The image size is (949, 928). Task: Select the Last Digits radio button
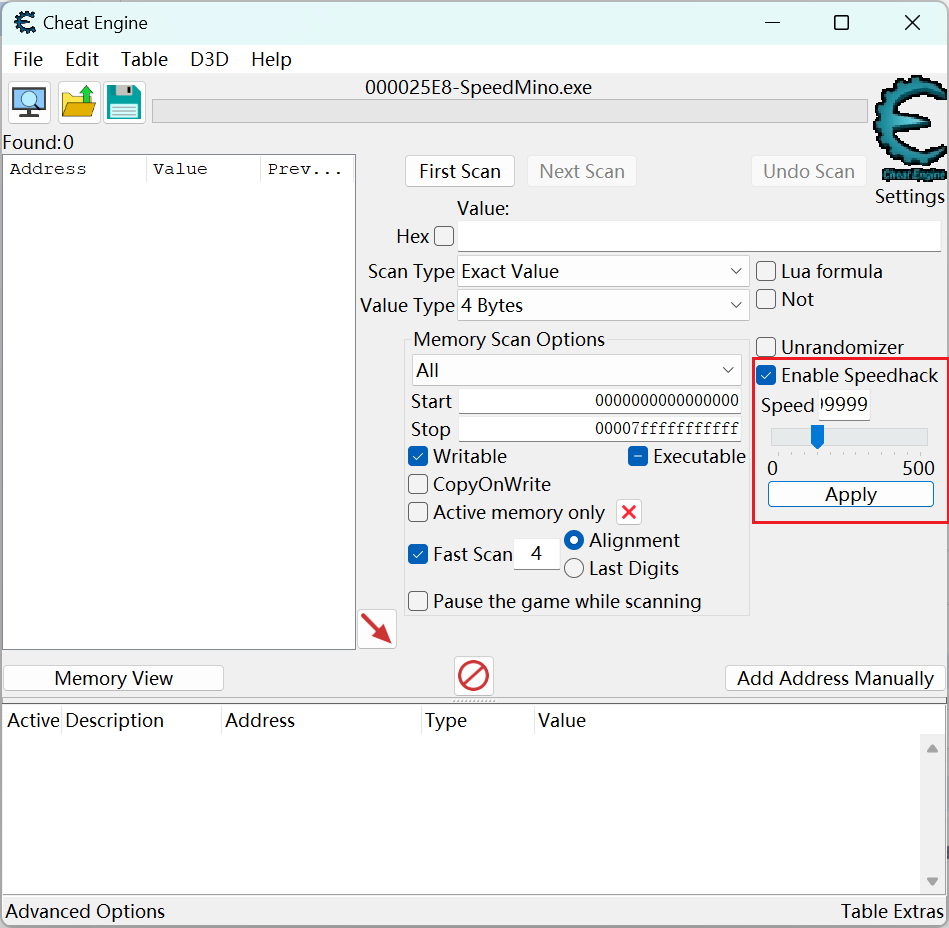pos(574,568)
